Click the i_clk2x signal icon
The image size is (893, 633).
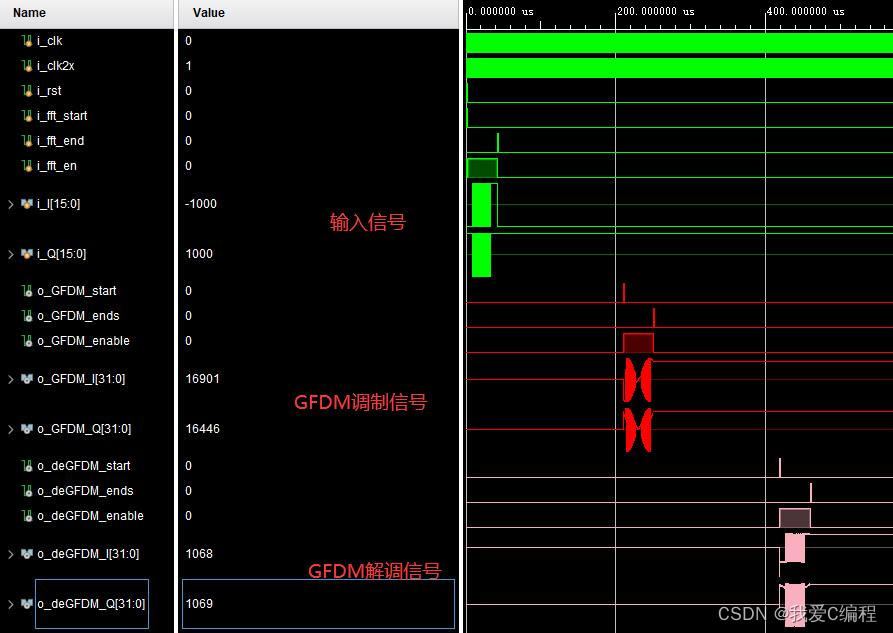point(27,66)
